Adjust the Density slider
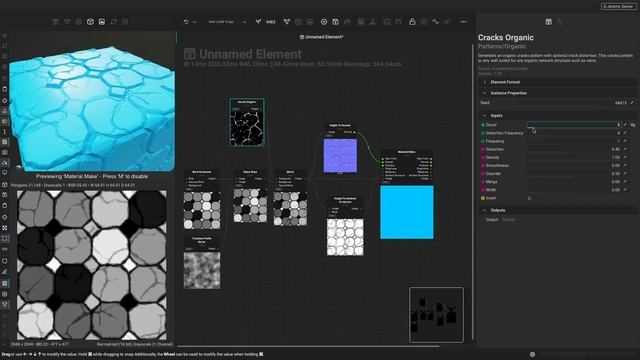Viewport: 640px width, 360px height. point(574,157)
